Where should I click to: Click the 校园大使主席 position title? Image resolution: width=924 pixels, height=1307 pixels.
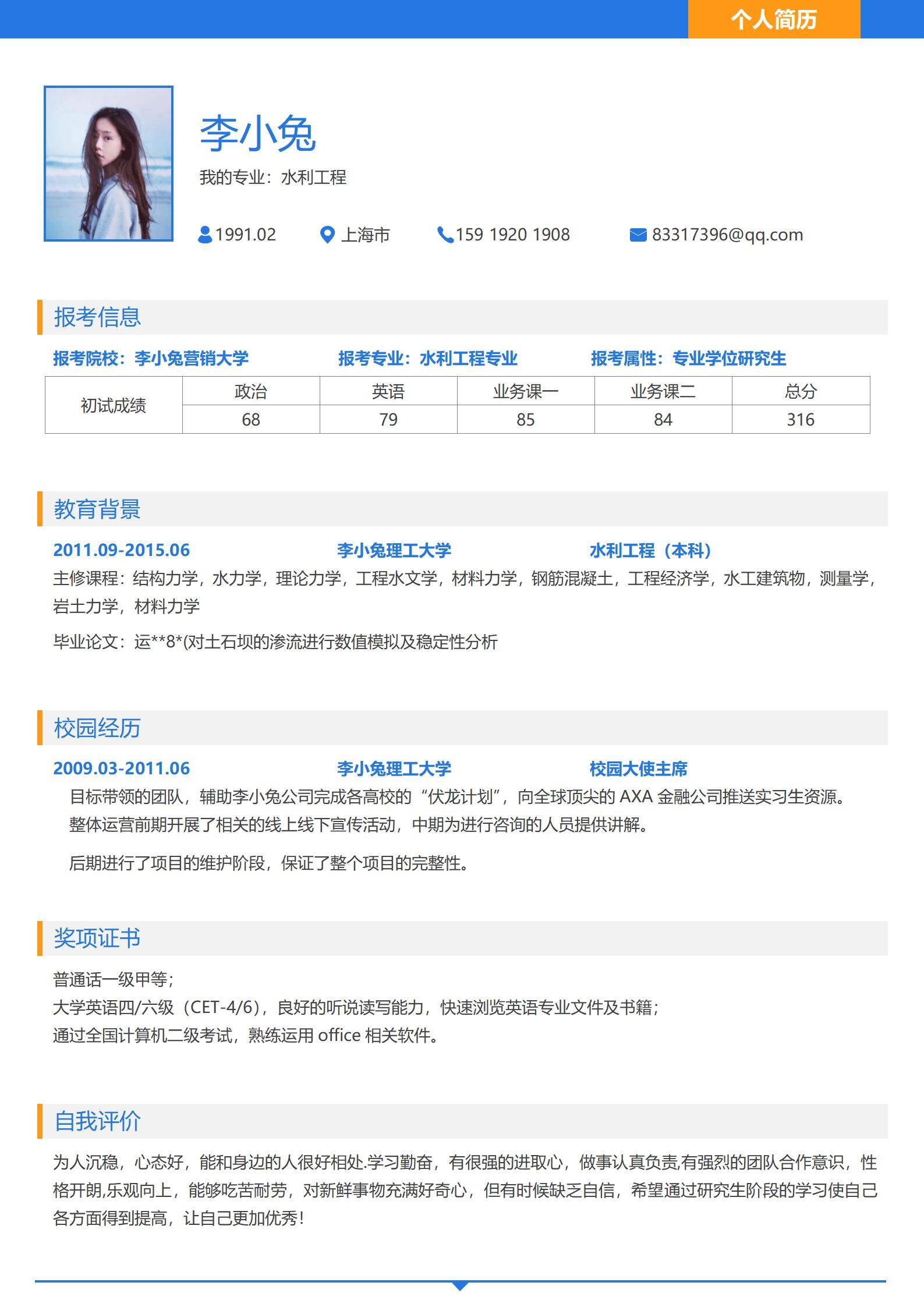(x=638, y=768)
